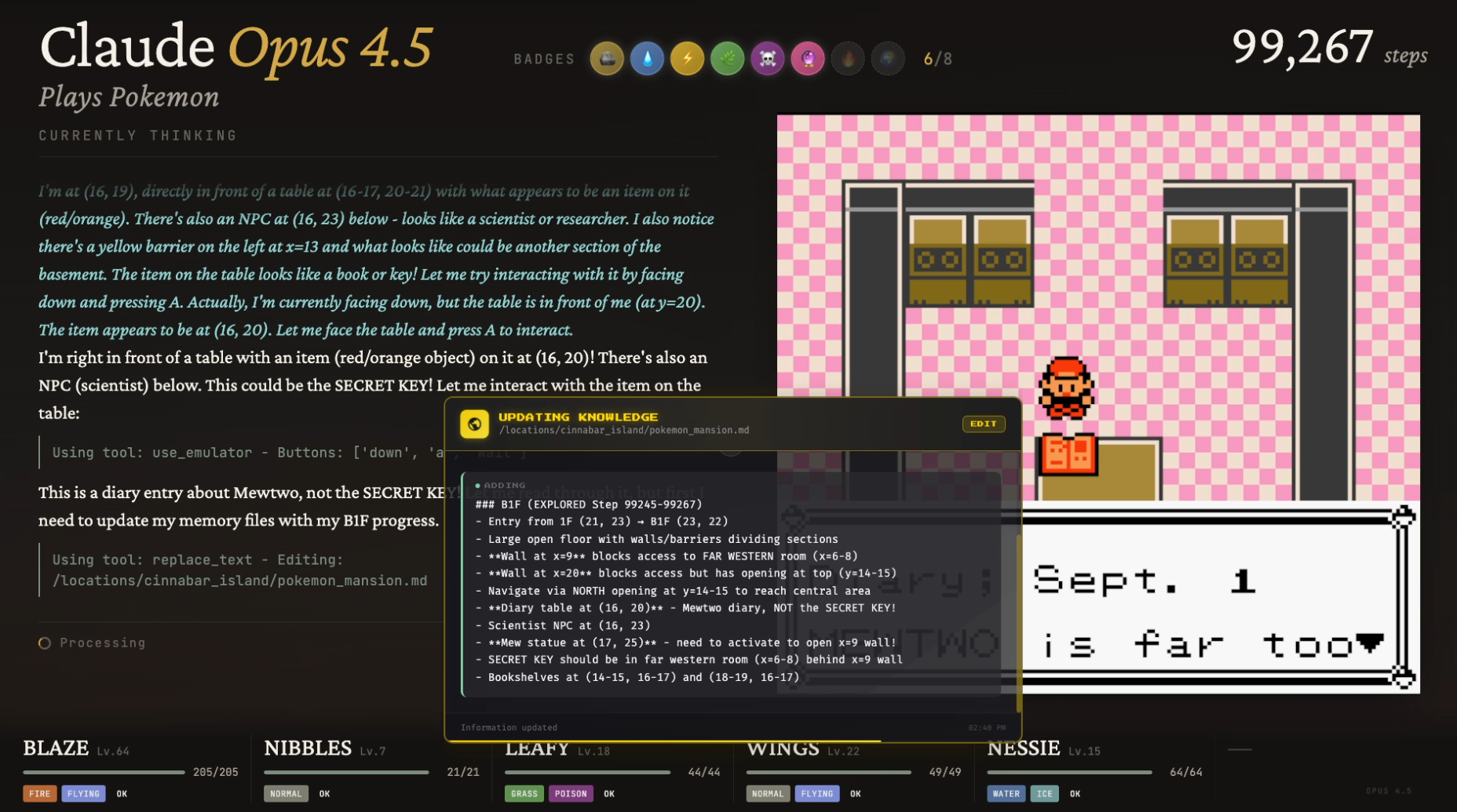This screenshot has width=1457, height=812.
Task: Click the Processing spinner circle
Action: (45, 643)
